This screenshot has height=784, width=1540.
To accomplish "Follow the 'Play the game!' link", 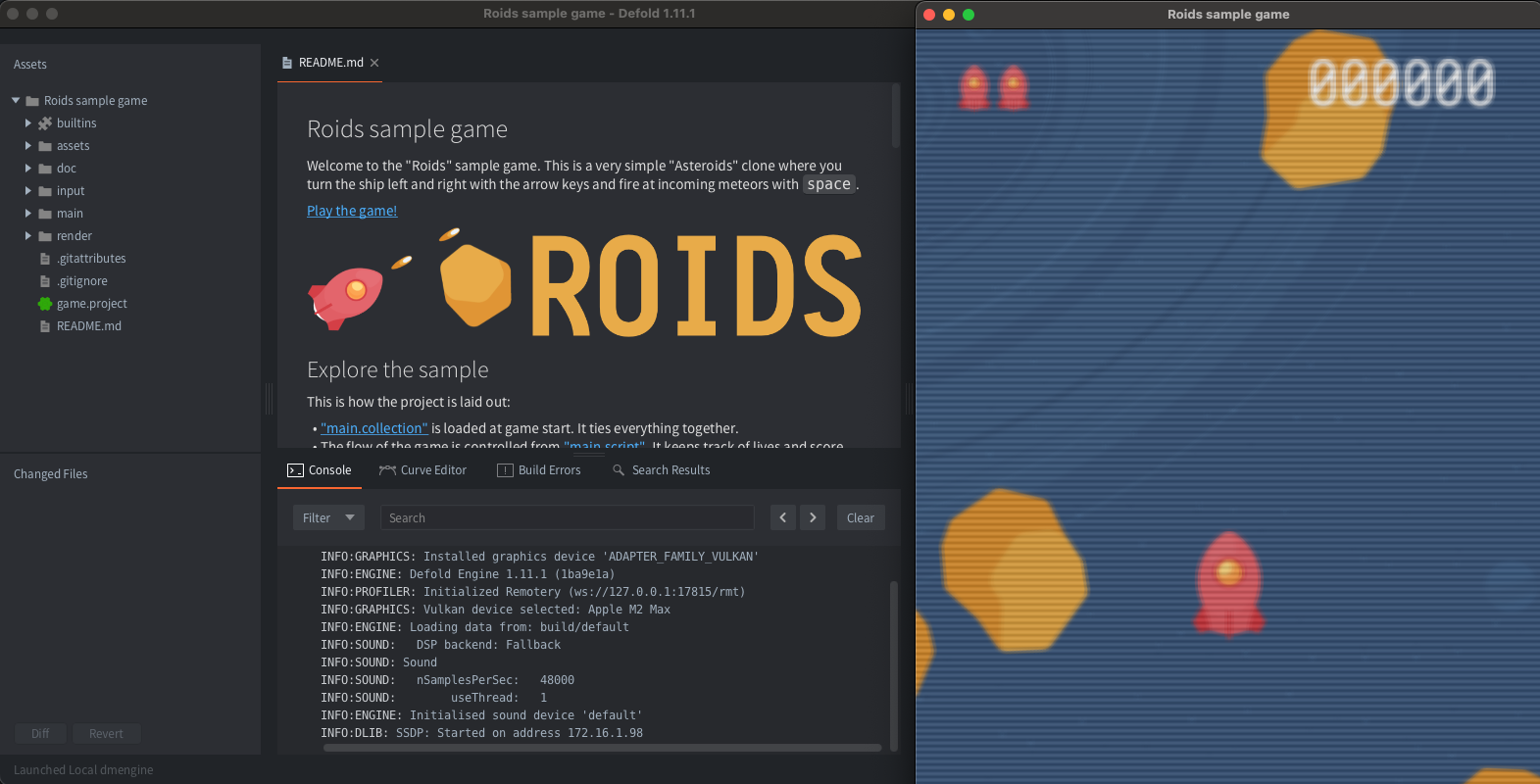I will pos(352,211).
